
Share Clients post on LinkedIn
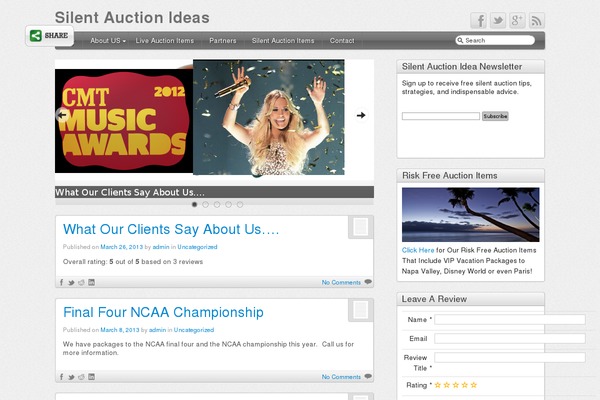(x=91, y=282)
